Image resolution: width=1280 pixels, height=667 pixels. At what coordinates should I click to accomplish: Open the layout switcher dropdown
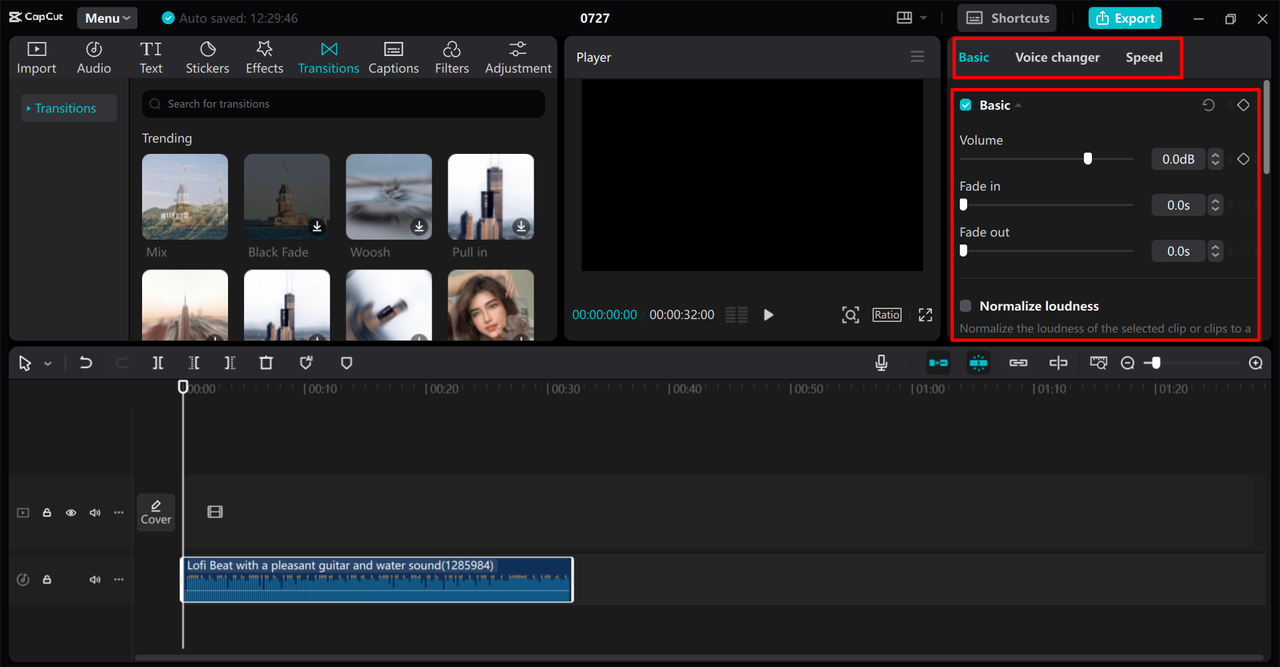point(911,18)
